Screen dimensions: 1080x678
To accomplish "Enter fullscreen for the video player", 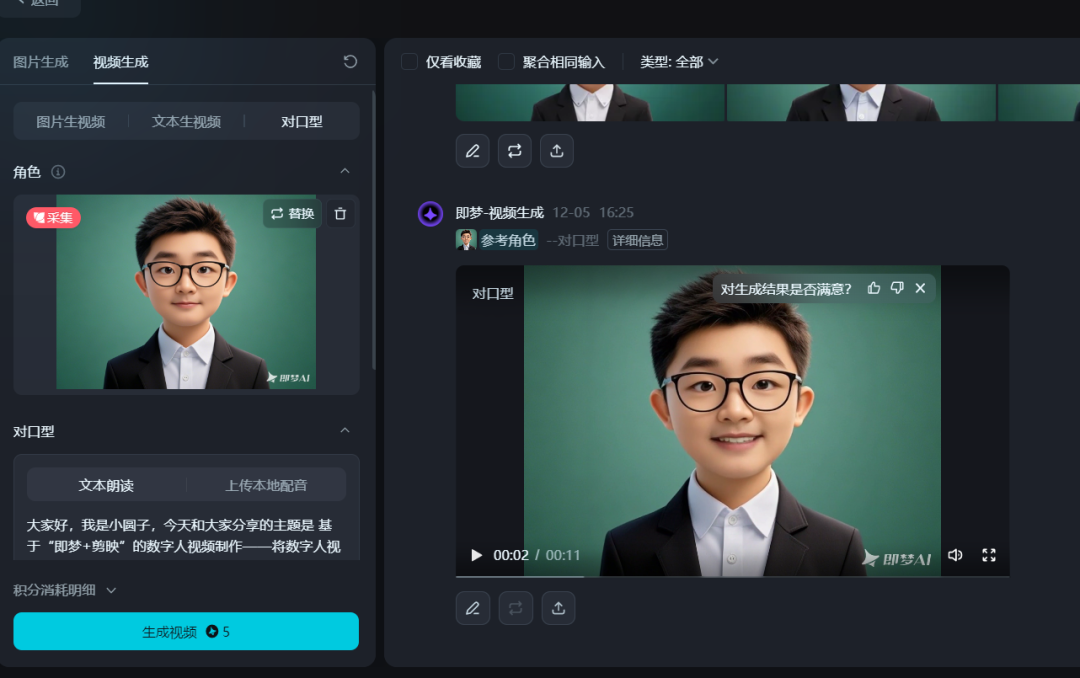I will point(989,555).
